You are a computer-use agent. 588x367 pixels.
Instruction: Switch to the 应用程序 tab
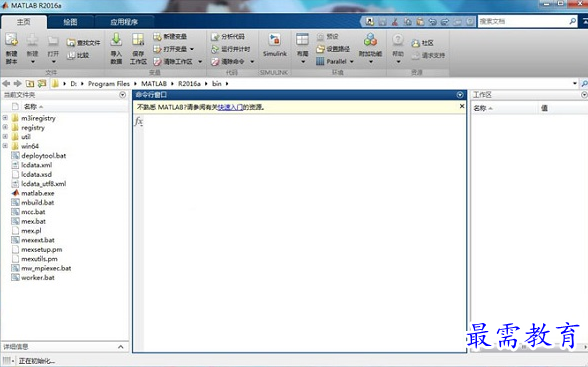pos(124,22)
